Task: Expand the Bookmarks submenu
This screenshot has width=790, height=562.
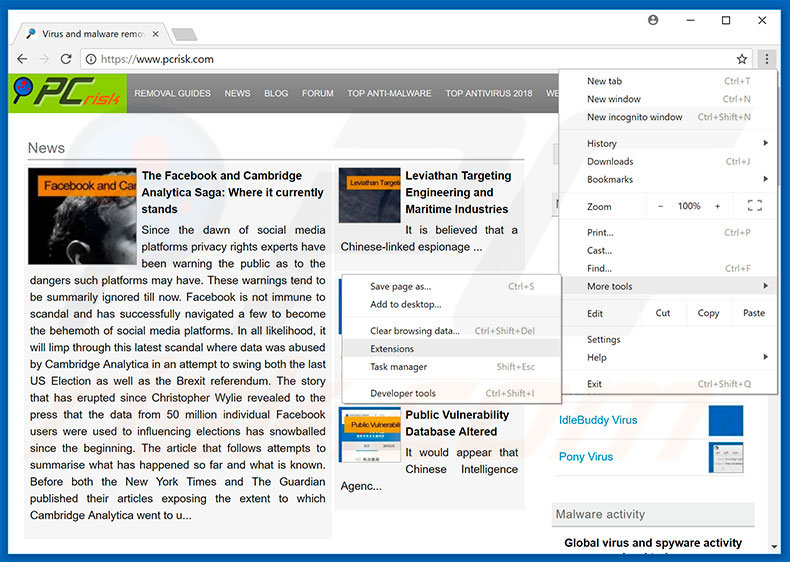Action: (667, 179)
